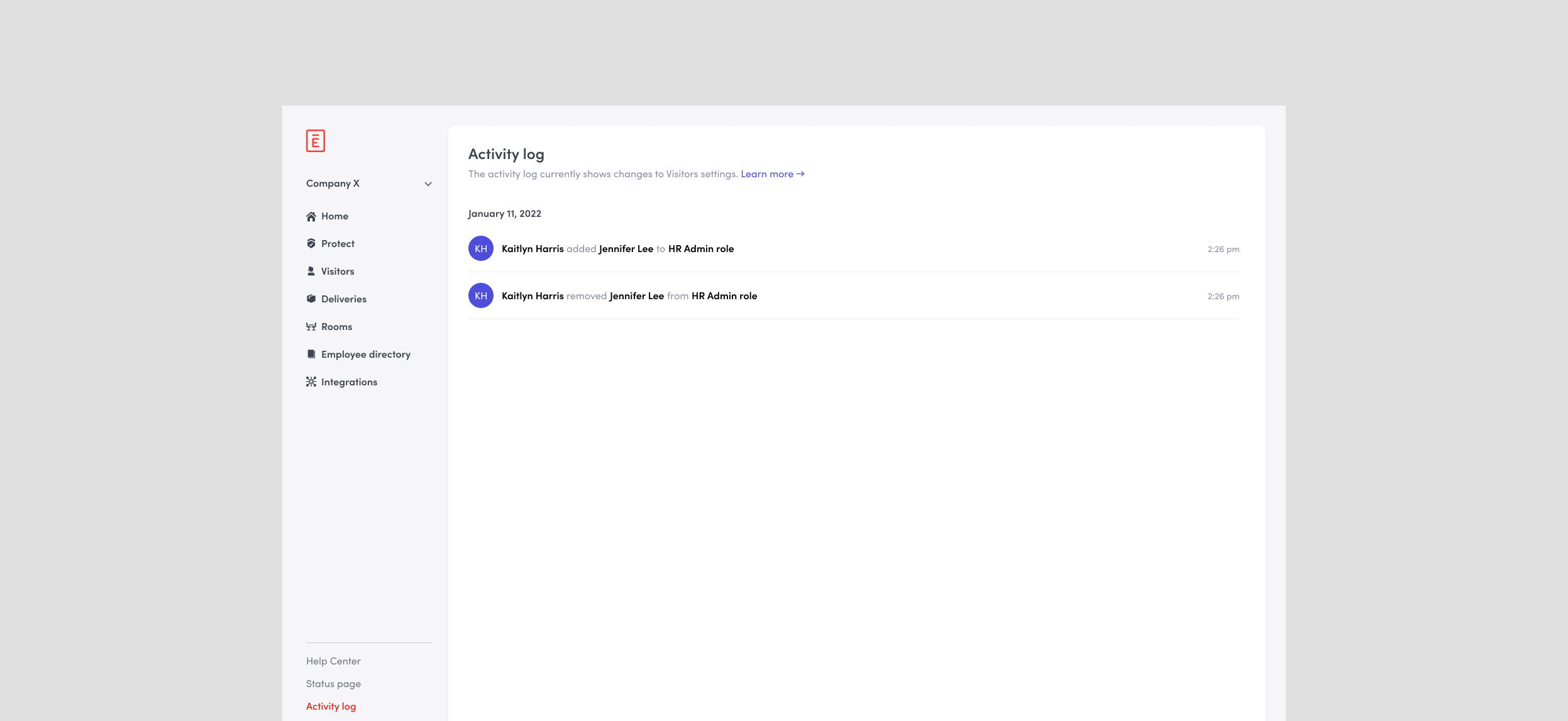
Task: Click the Deliveries box icon
Action: coord(311,299)
